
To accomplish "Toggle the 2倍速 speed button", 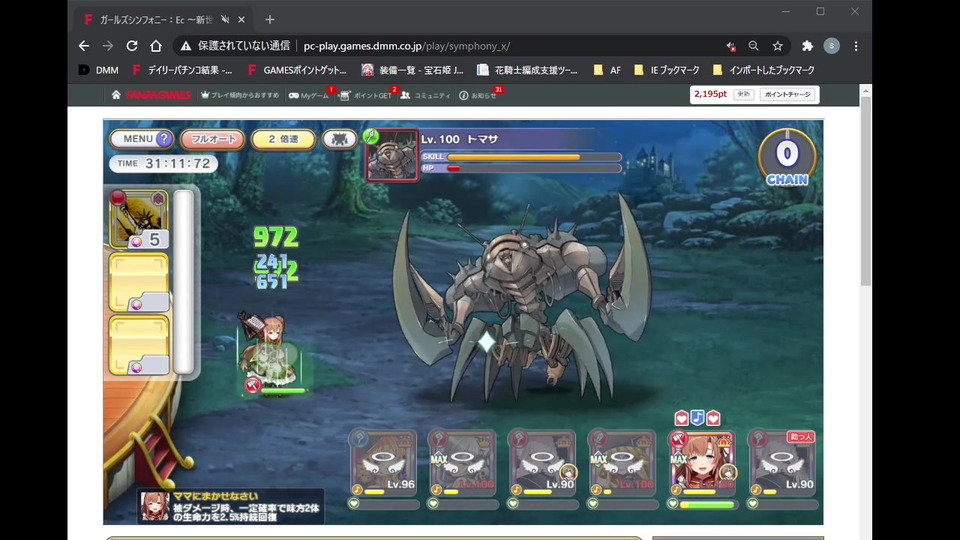I will click(283, 139).
